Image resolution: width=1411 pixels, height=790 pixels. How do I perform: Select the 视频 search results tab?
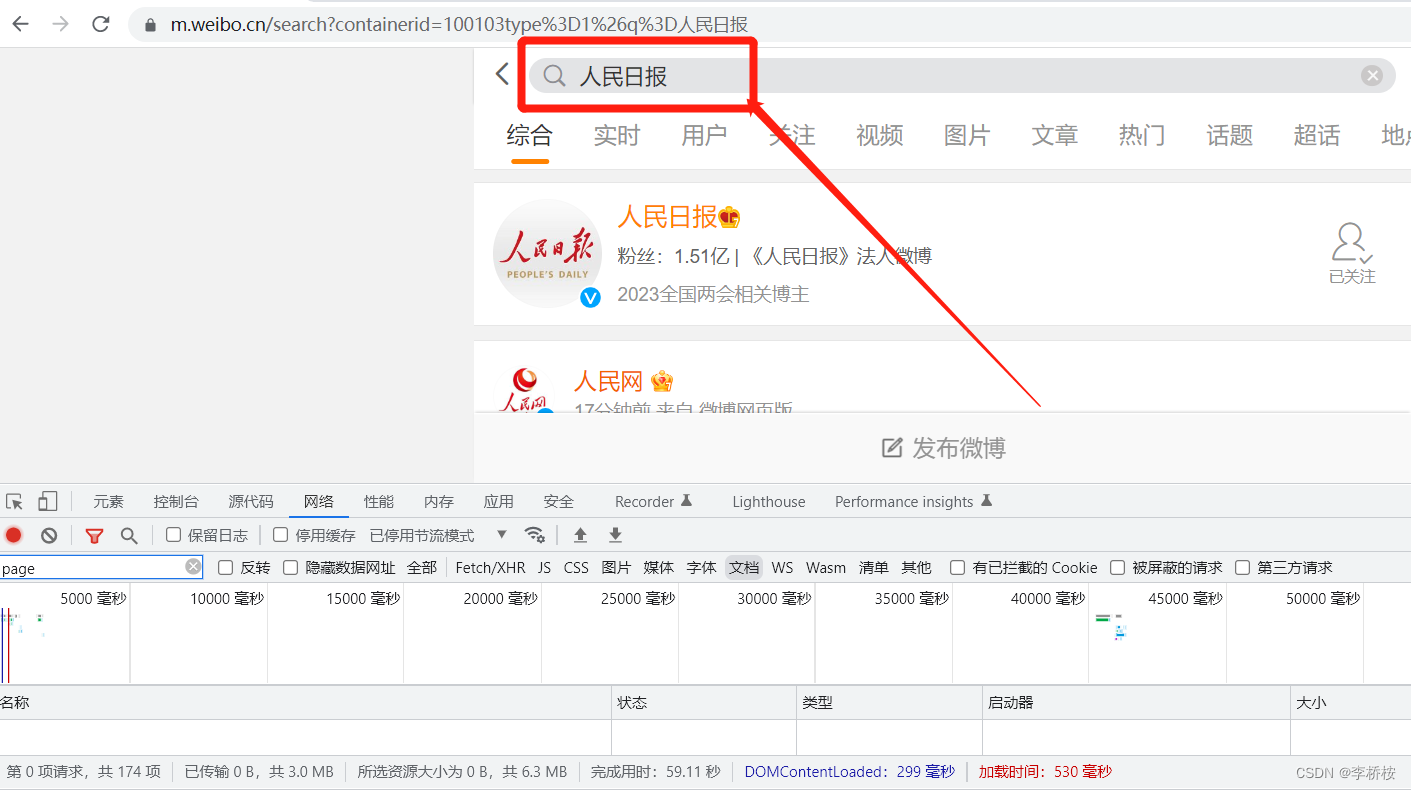pos(880,136)
